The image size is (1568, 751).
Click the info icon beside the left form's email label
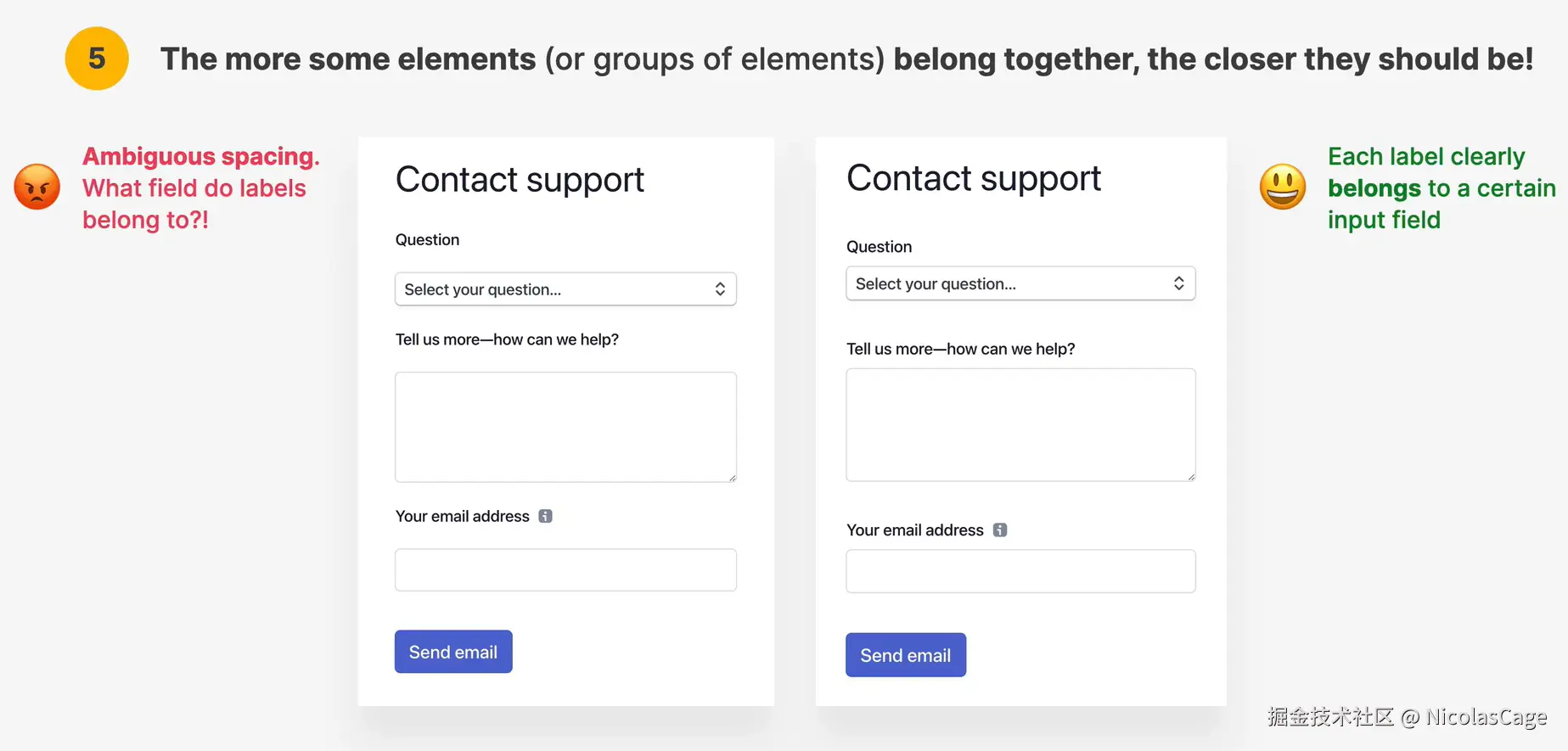point(545,516)
